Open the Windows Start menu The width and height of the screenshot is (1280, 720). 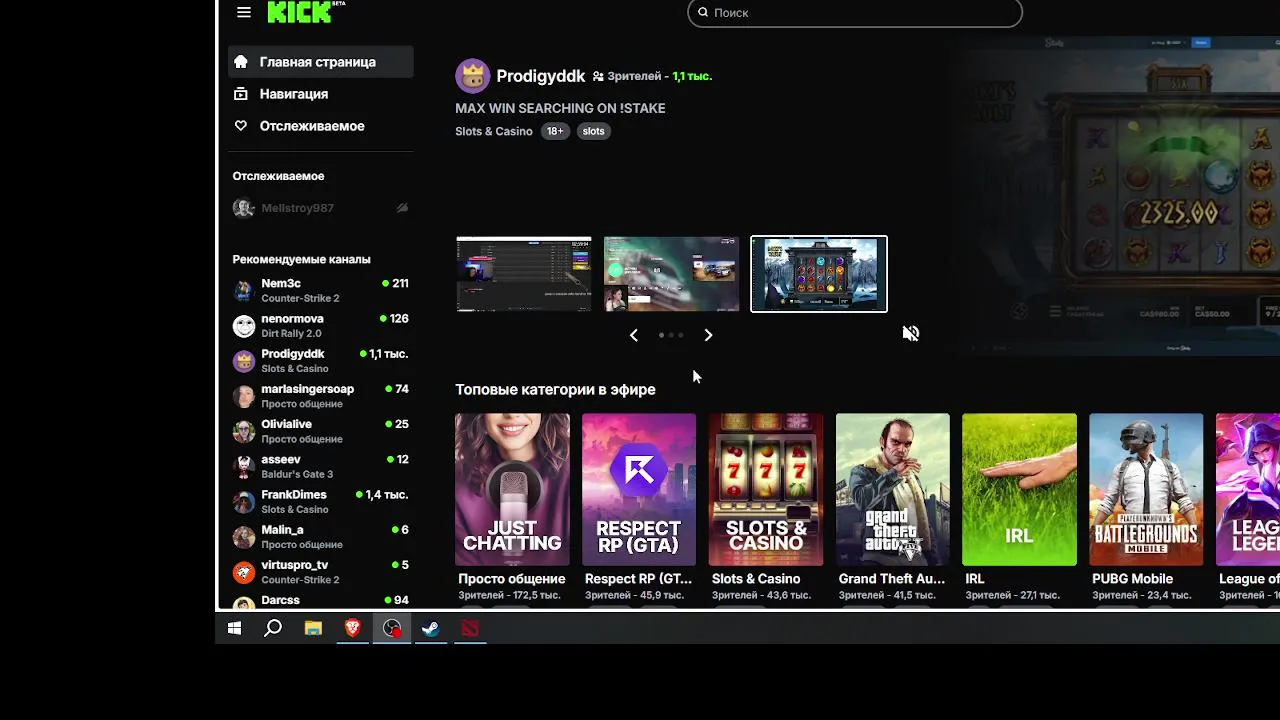pyautogui.click(x=234, y=628)
